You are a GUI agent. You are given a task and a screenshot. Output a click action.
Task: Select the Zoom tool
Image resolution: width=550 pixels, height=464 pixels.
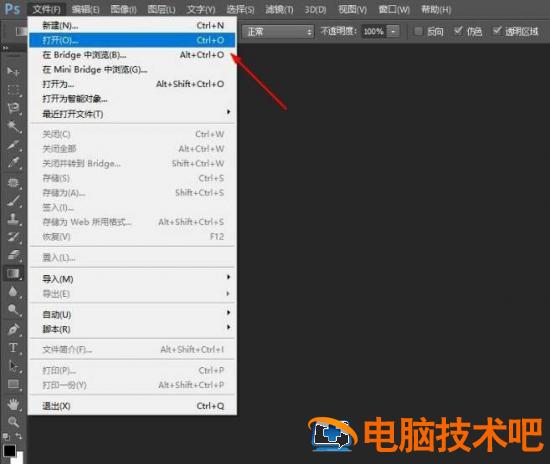13,422
